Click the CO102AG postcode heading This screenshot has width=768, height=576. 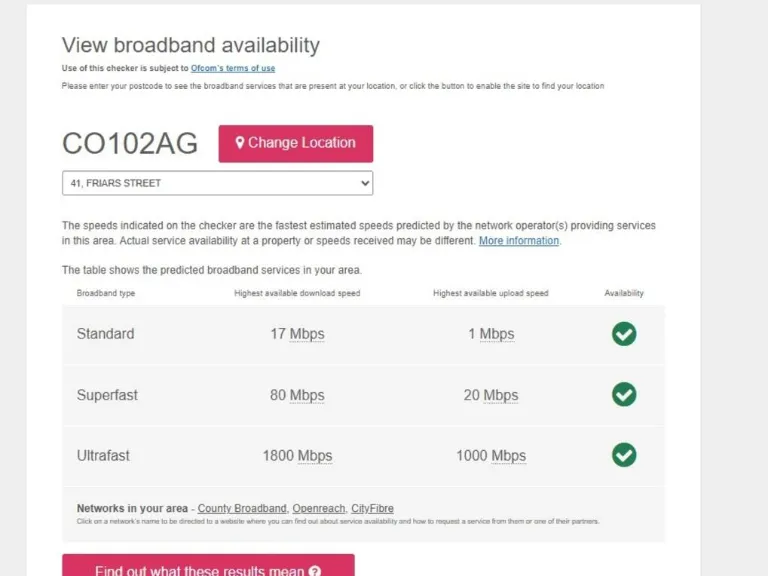pos(130,143)
